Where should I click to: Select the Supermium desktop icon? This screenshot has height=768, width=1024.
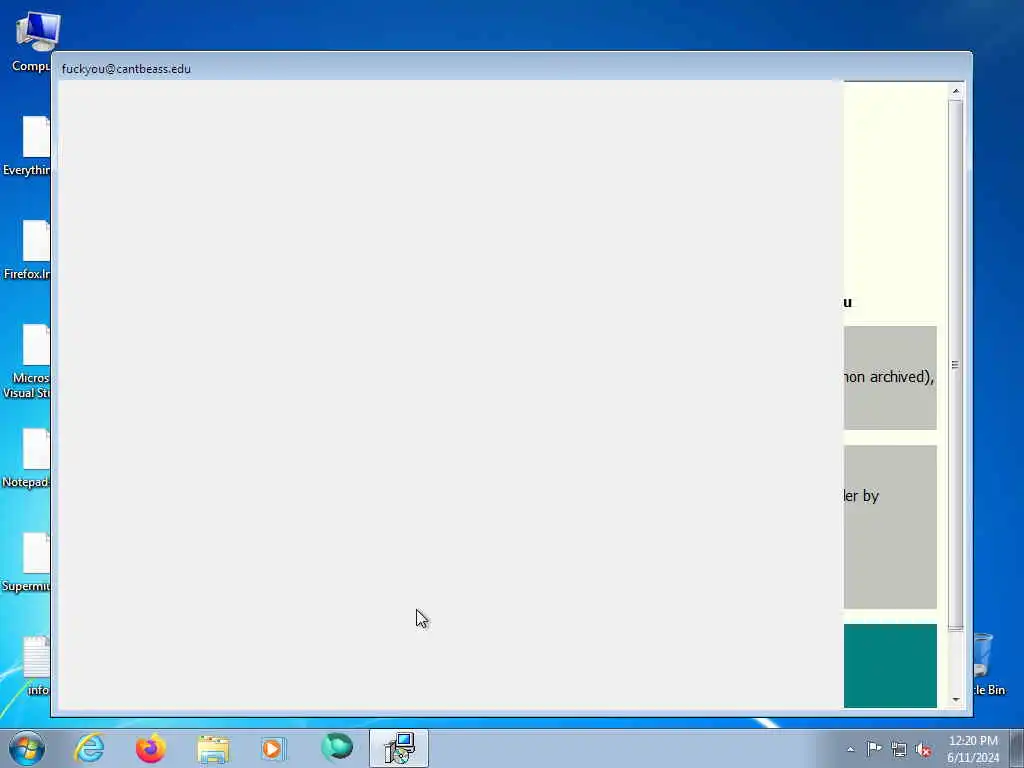click(26, 562)
